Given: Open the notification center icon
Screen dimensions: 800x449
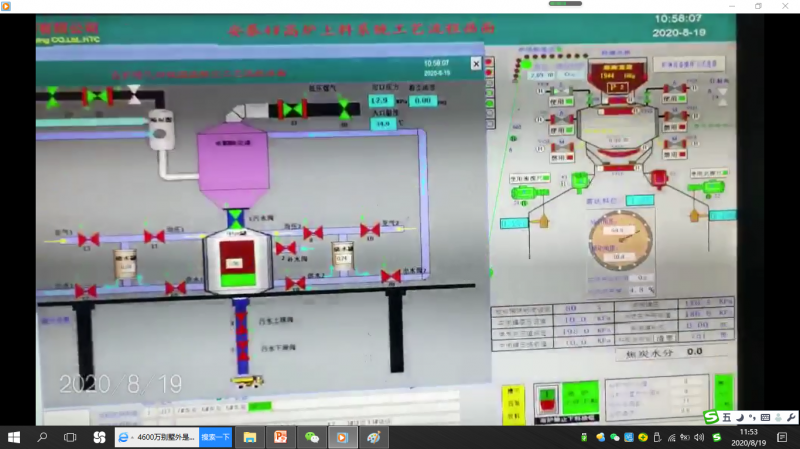Looking at the screenshot, I should 781,437.
